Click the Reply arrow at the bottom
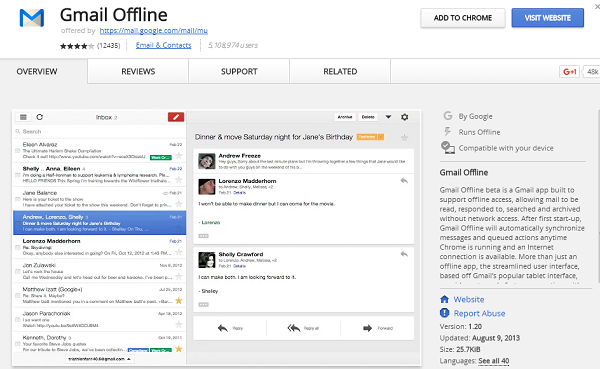The height and width of the screenshot is (369, 600). (223, 328)
